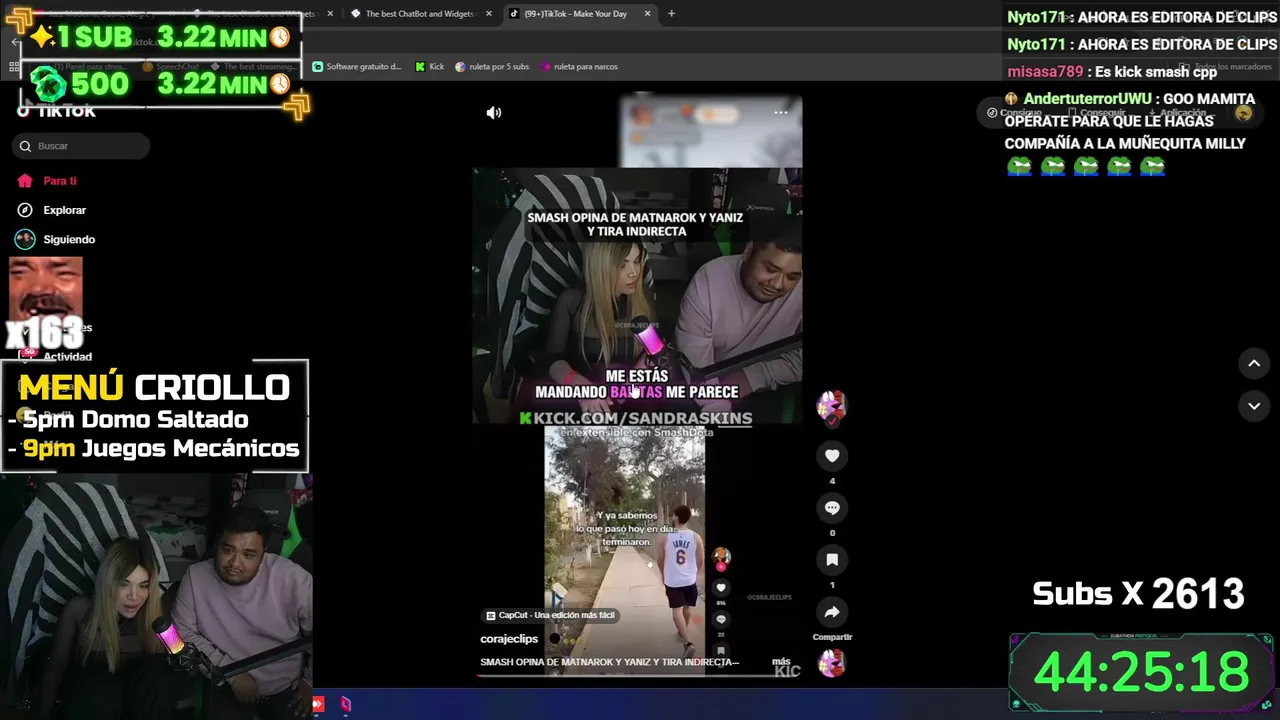Screen dimensions: 1280x720
Task: Focus the Buscar search field
Action: click(x=81, y=146)
